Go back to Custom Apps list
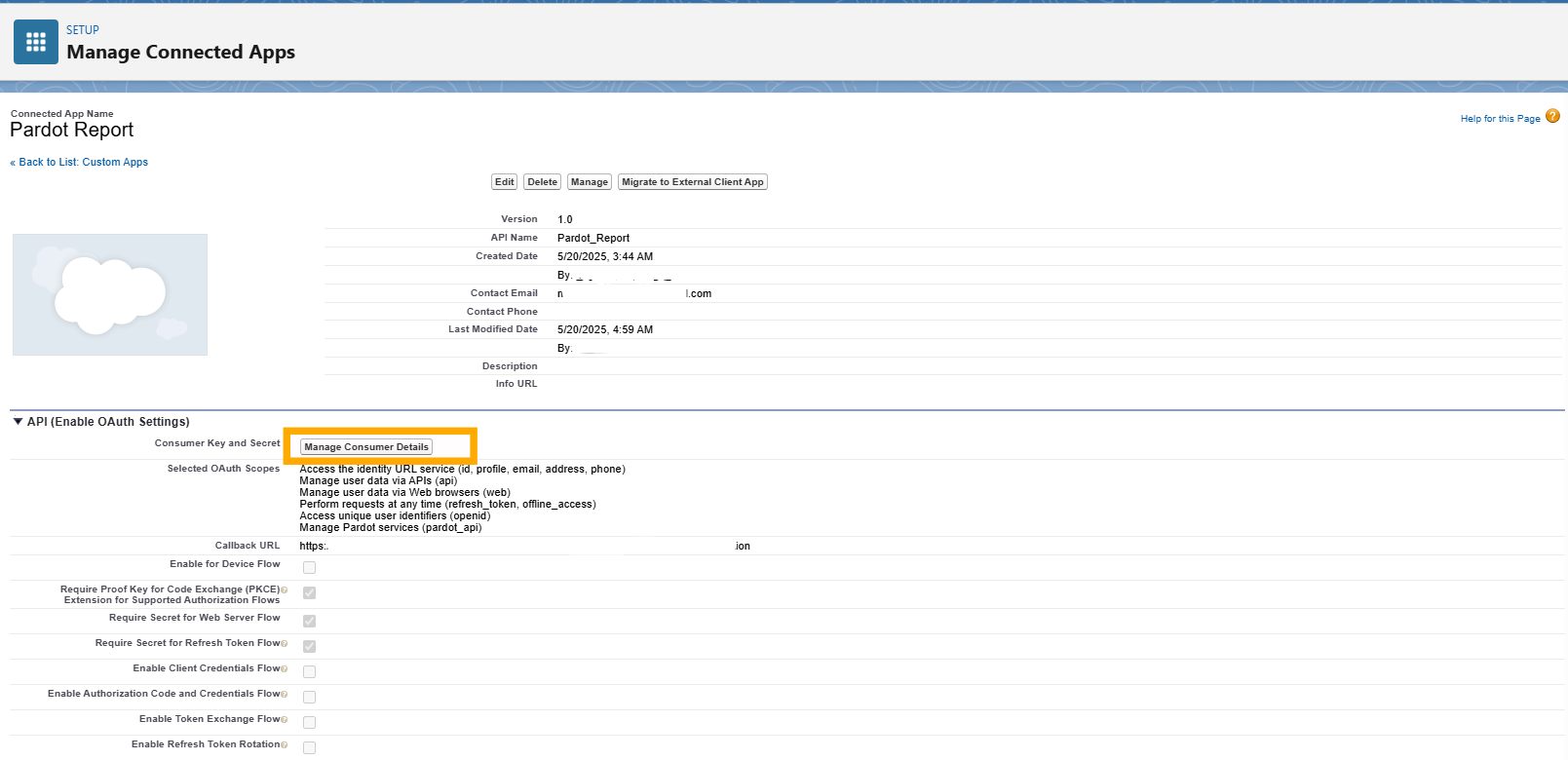This screenshot has height=760, width=1568. [x=83, y=163]
